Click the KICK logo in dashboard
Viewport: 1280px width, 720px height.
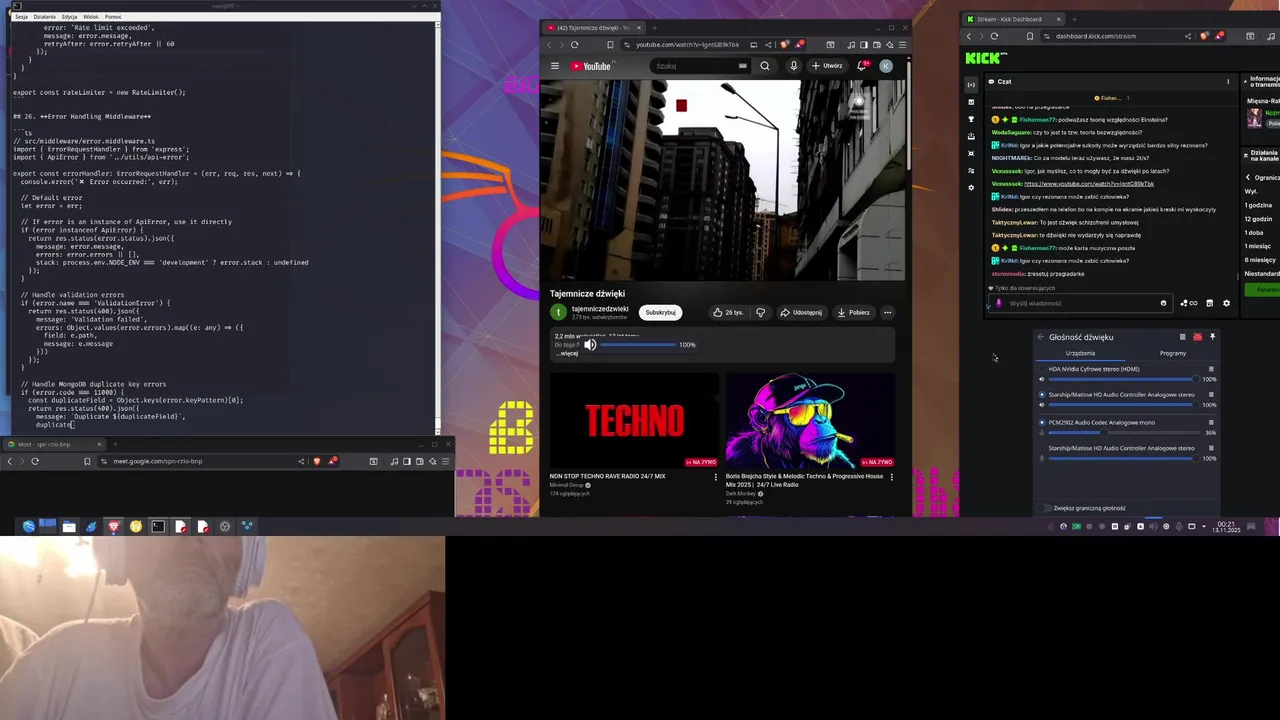coord(985,58)
